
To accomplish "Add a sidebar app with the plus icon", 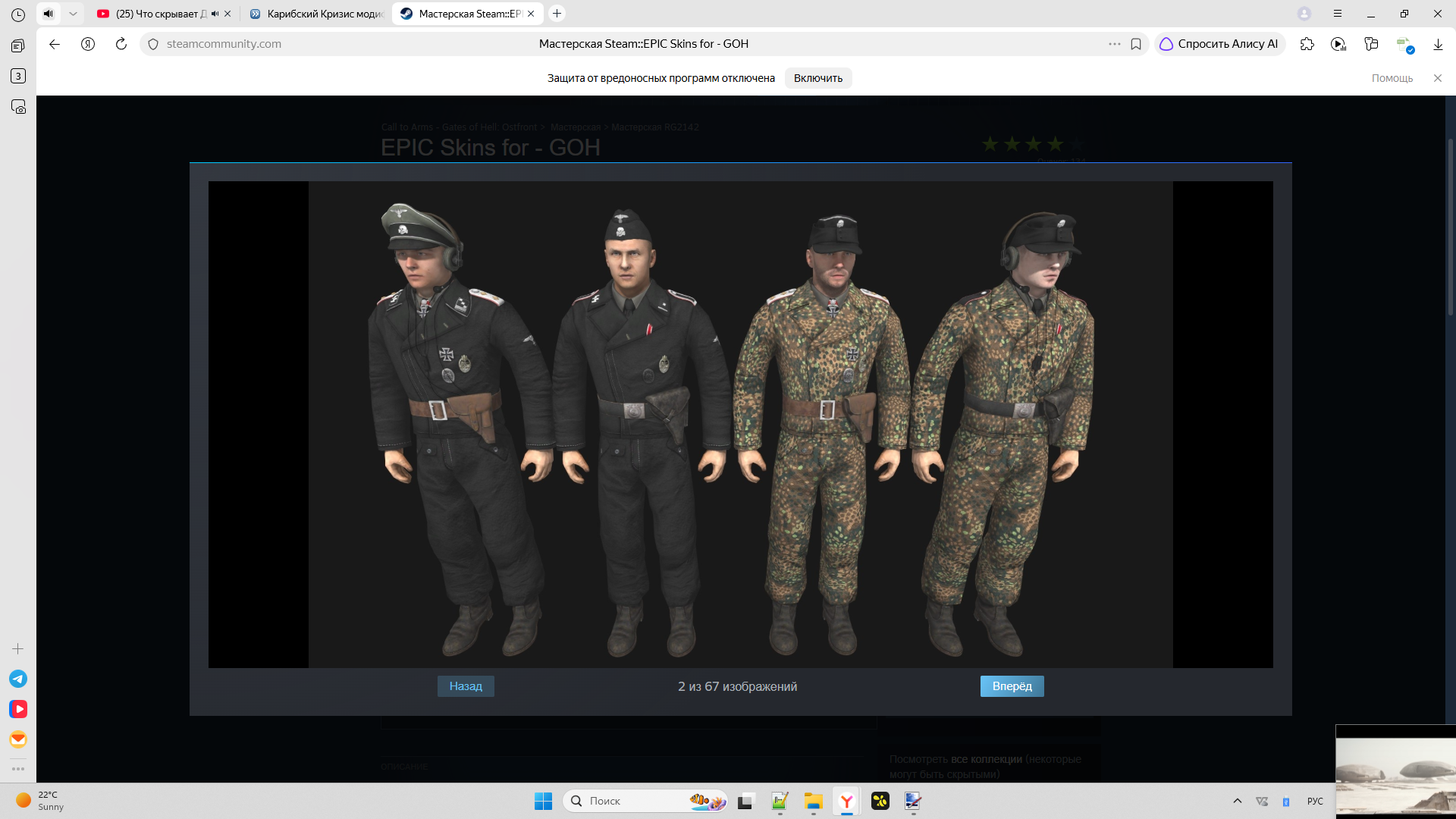I will tap(18, 649).
